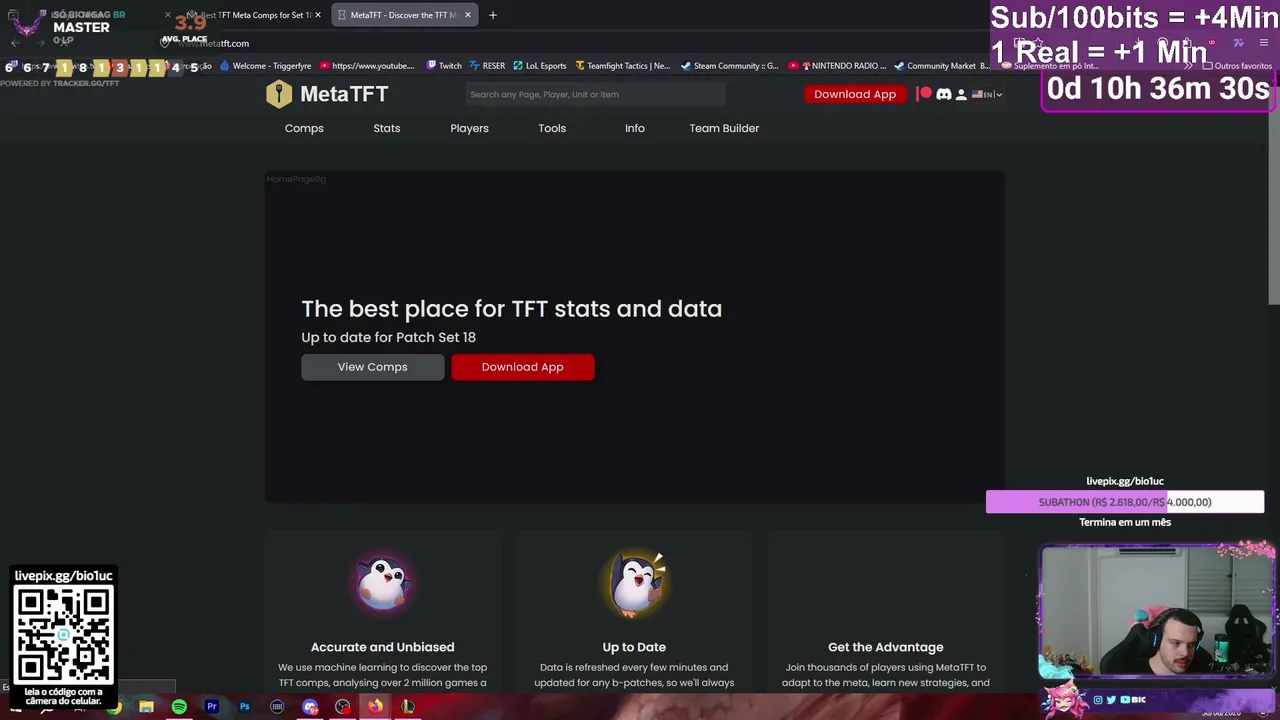Open the round grid app icon in taskbar
The width and height of the screenshot is (1280, 720).
(x=277, y=707)
